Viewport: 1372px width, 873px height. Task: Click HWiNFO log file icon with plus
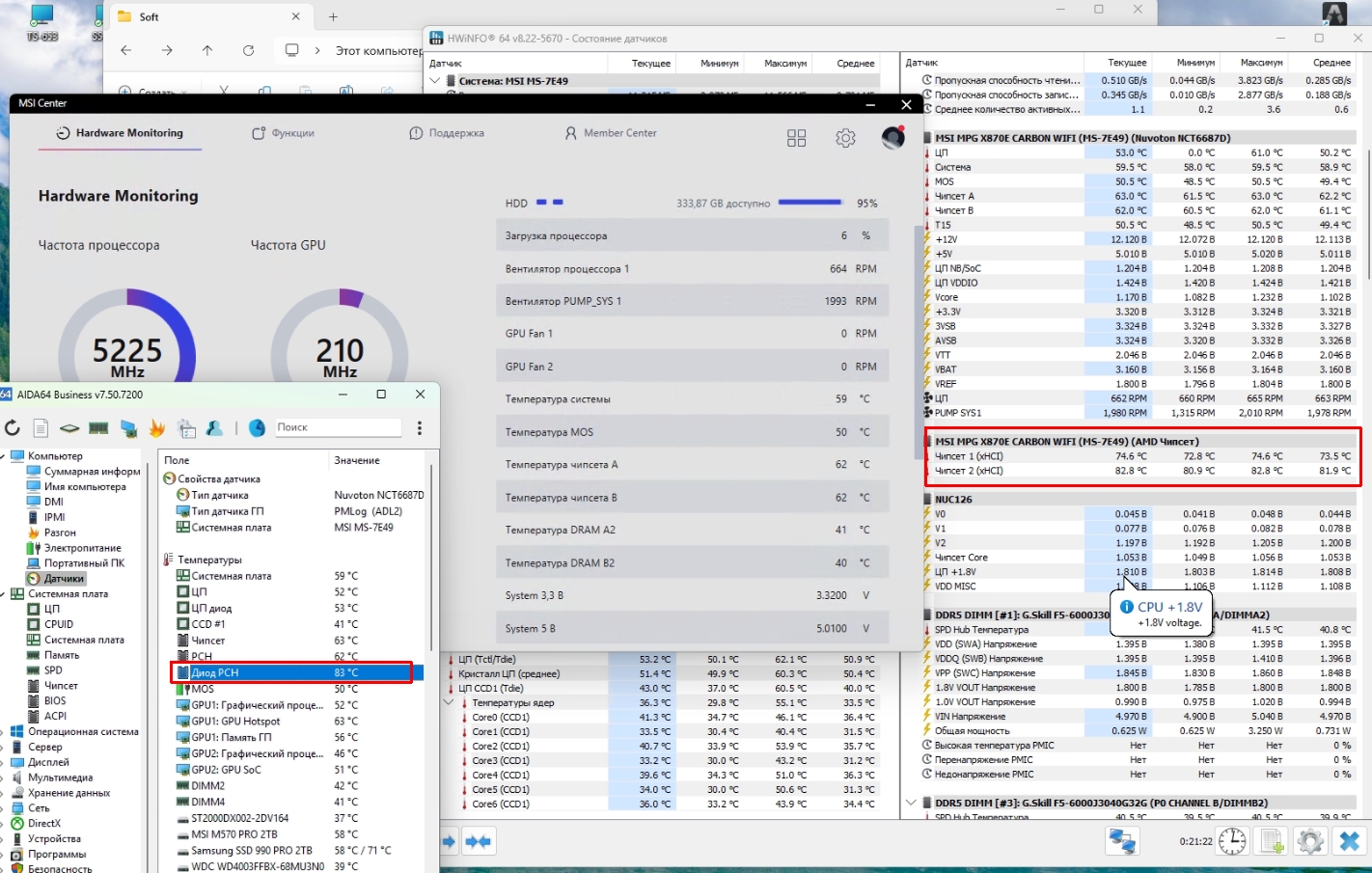(1272, 841)
